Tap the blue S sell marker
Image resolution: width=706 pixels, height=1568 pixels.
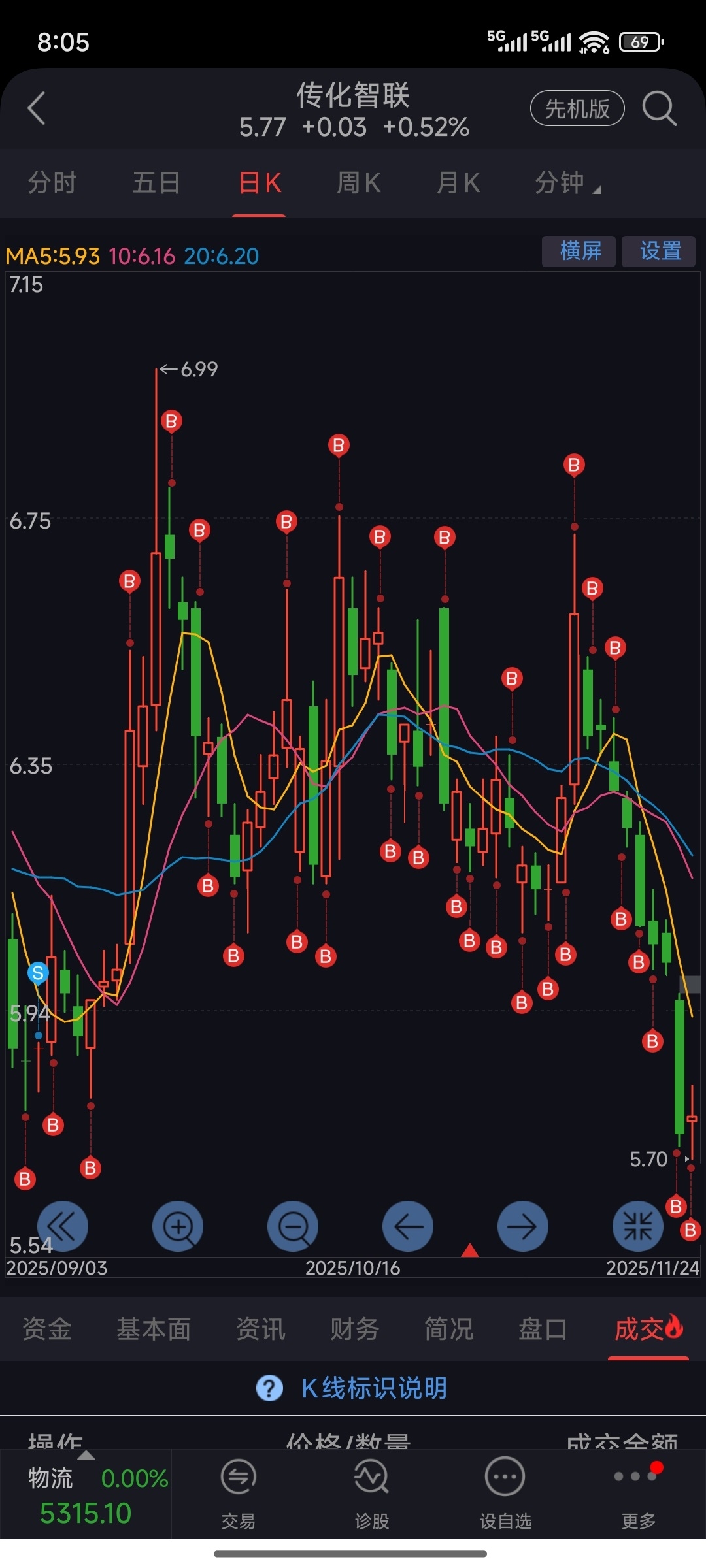point(38,973)
